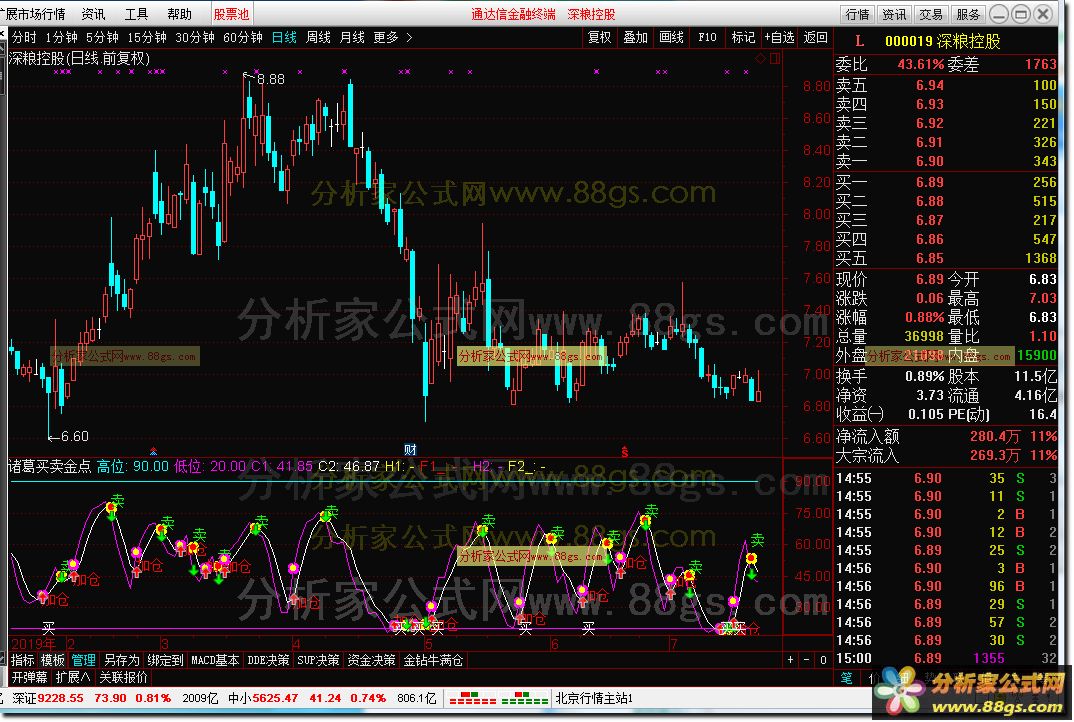Open the 股票池 stock pool
Image resolution: width=1074 pixels, height=722 pixels.
232,14
